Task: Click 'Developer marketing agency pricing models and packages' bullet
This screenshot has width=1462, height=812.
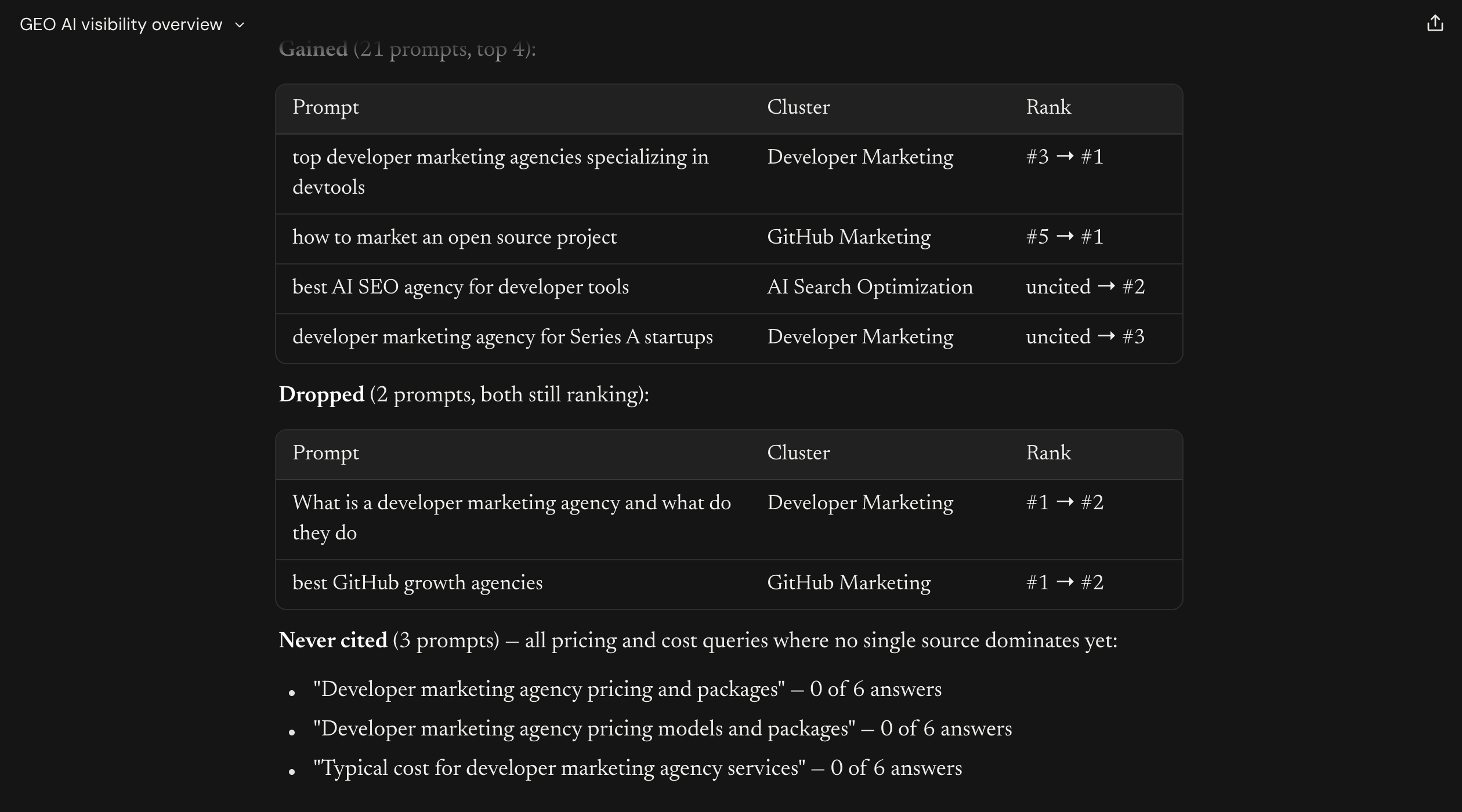Action: pyautogui.click(x=663, y=728)
